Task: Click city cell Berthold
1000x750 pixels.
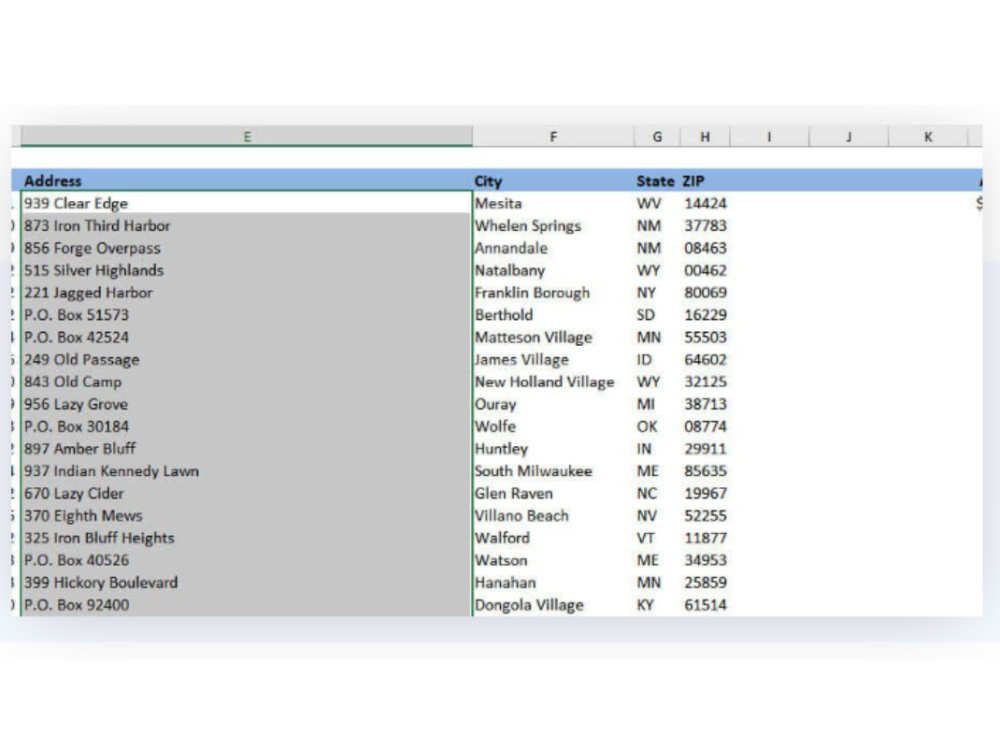Action: click(x=553, y=314)
